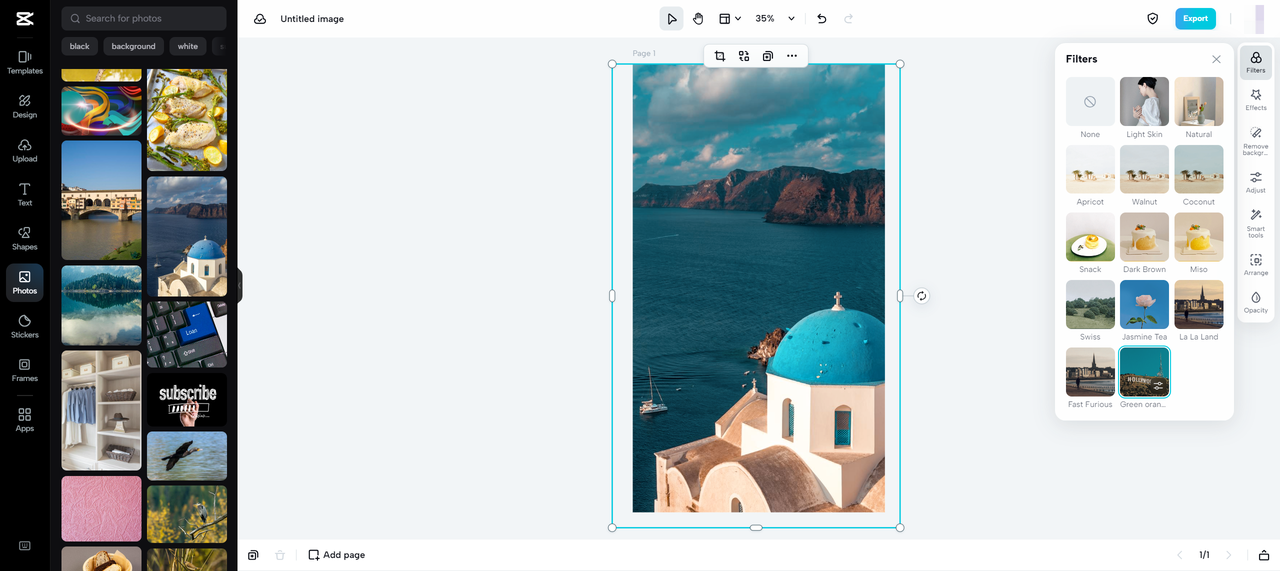Open the page layout dropdown in top toolbar
Image resolution: width=1280 pixels, height=571 pixels.
pyautogui.click(x=730, y=18)
